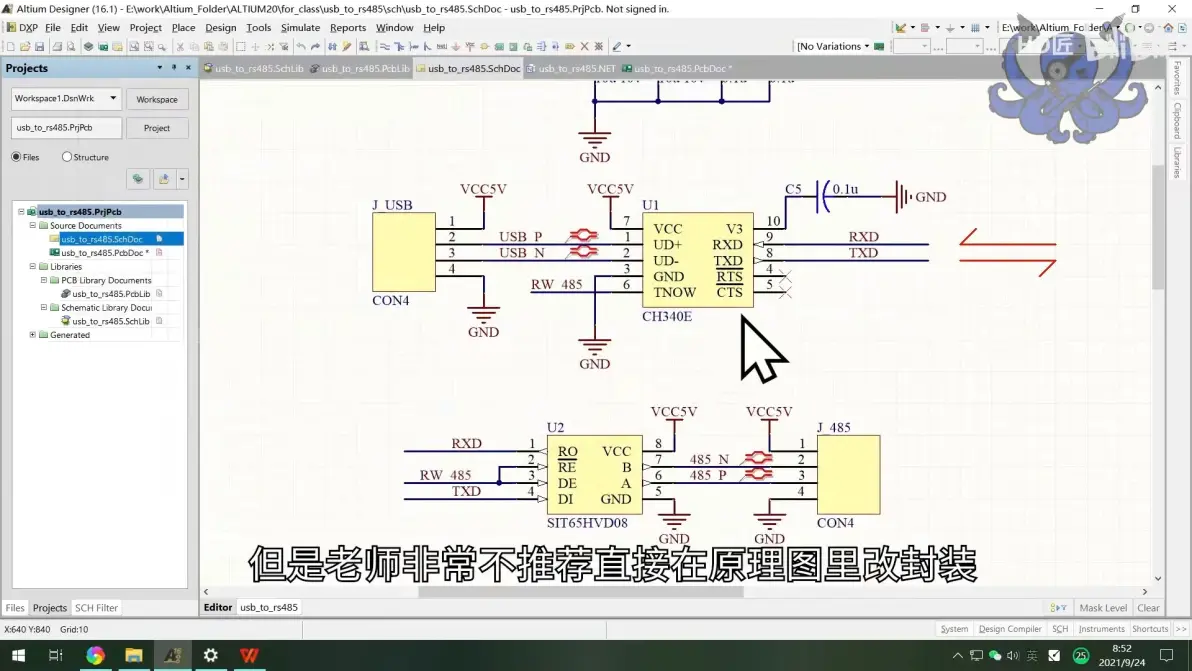
Task: Switch to the Files panel tab
Action: pyautogui.click(x=15, y=608)
